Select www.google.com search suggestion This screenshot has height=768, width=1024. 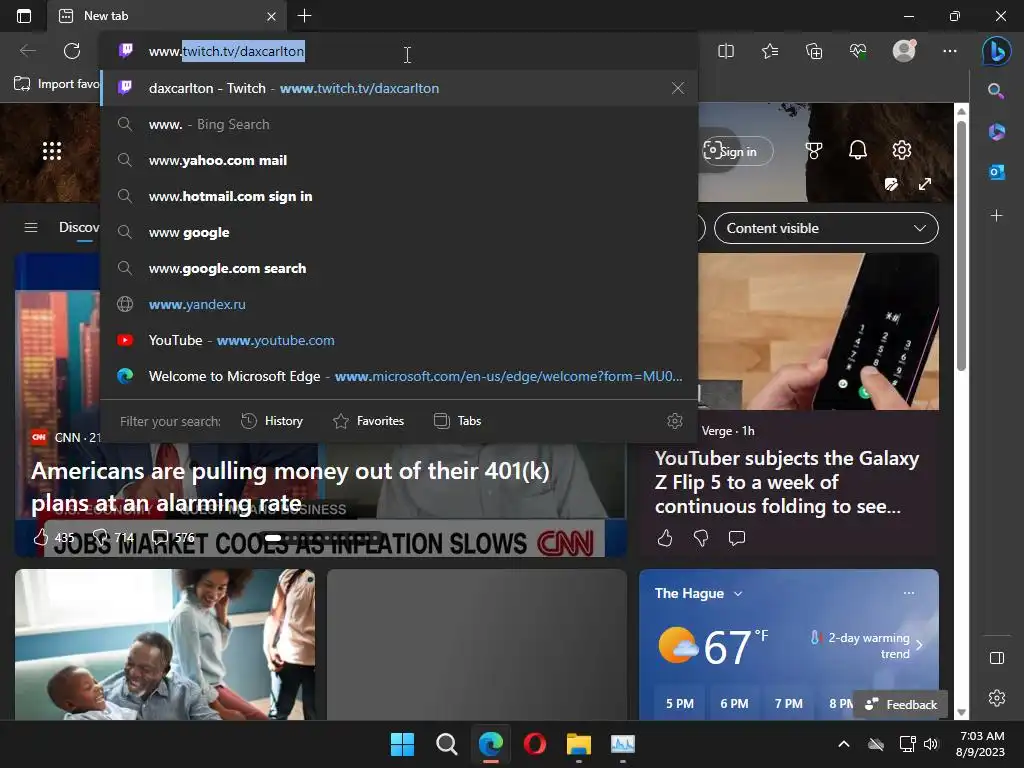(x=399, y=268)
